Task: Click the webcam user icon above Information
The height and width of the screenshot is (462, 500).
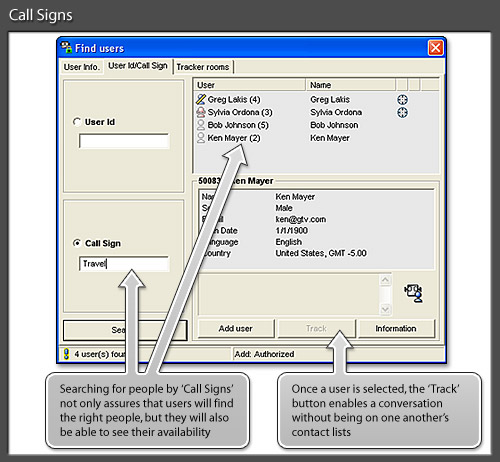Action: 414,293
